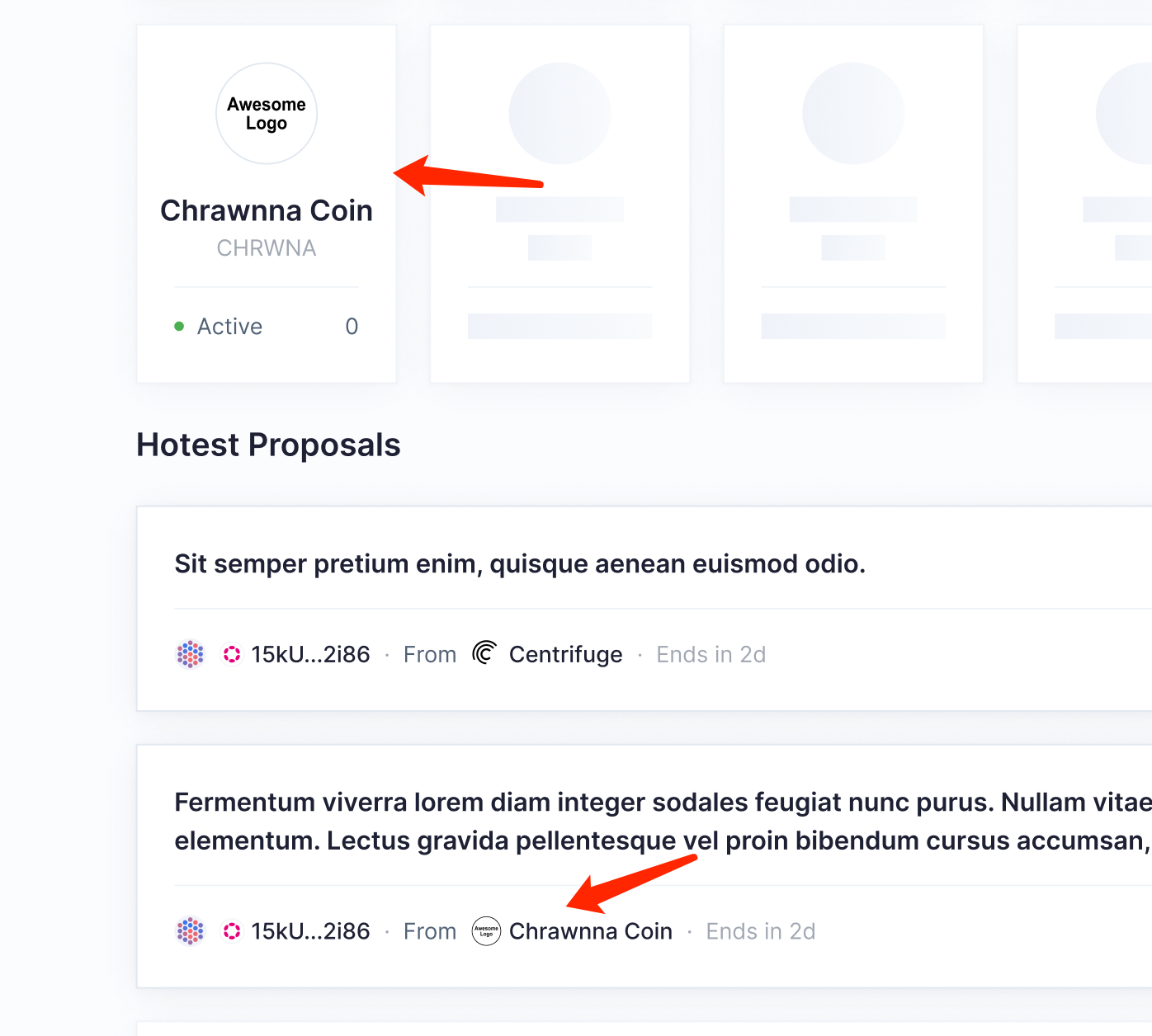The image size is (1152, 1036).
Task: Click the Awesome Logo avatar on Chrawnna Coin card
Action: click(266, 113)
